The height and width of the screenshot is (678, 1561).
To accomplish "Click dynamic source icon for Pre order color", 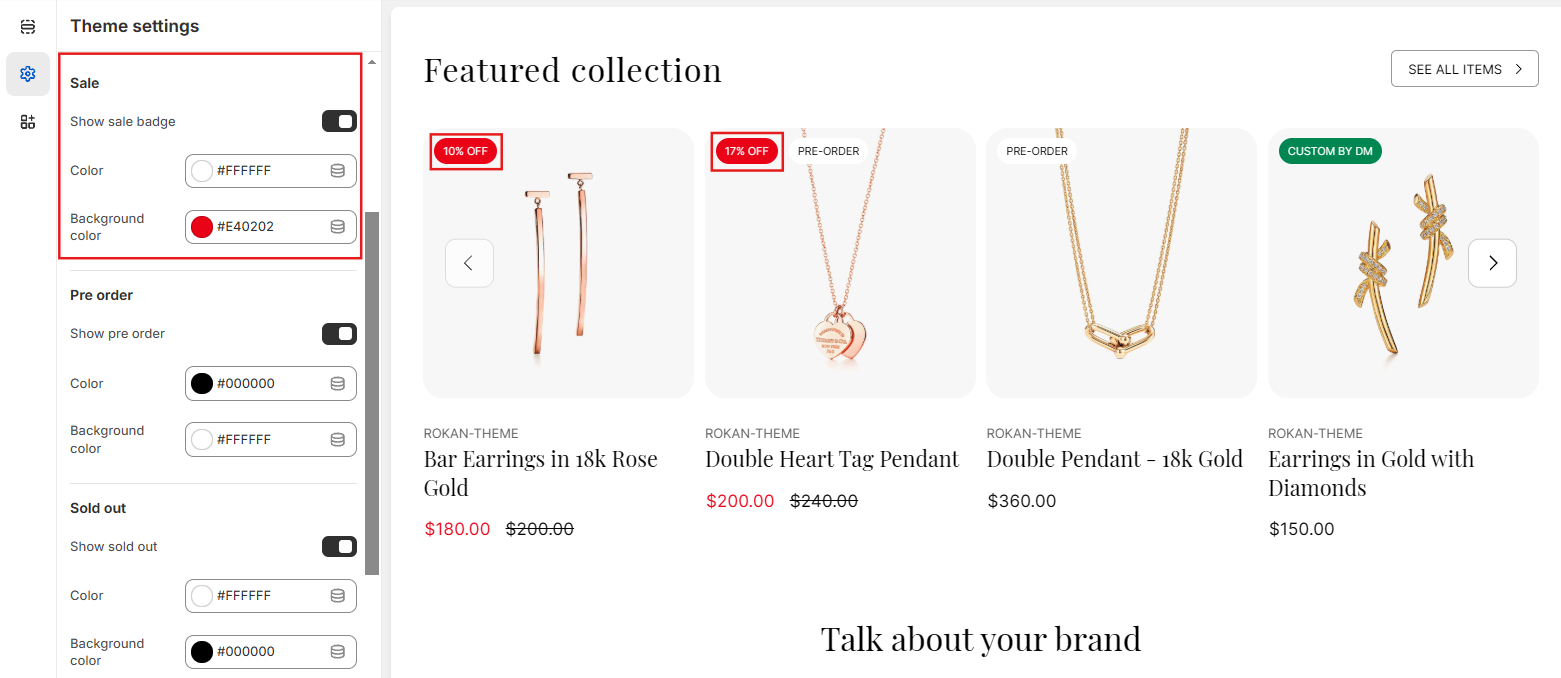I will [x=338, y=384].
